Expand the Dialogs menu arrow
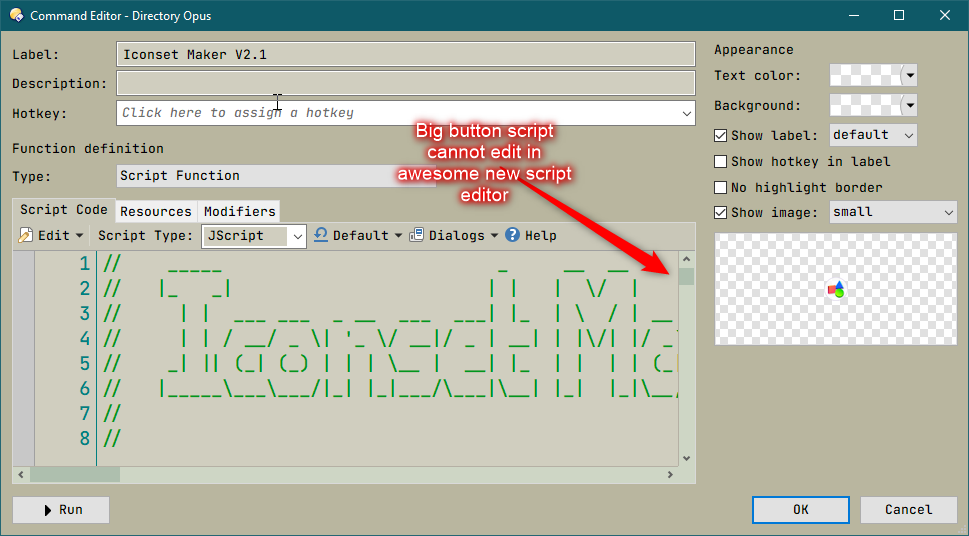This screenshot has width=969, height=536. point(494,236)
